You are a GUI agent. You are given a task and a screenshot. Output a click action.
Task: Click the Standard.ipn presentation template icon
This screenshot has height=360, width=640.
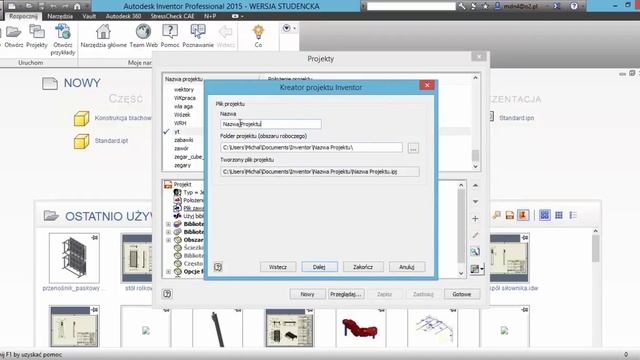click(491, 117)
